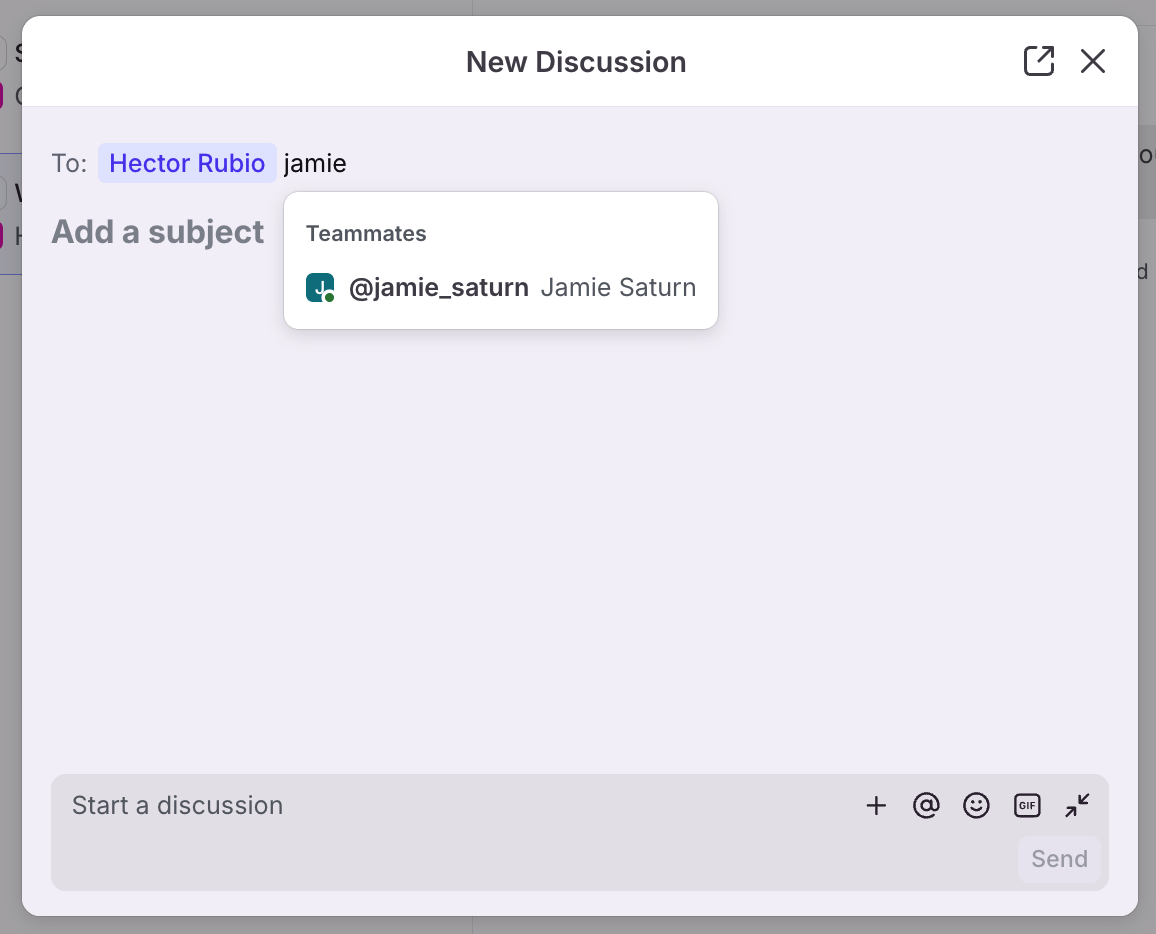The width and height of the screenshot is (1156, 934).
Task: Click Jamie Saturn's teal avatar icon
Action: point(319,287)
